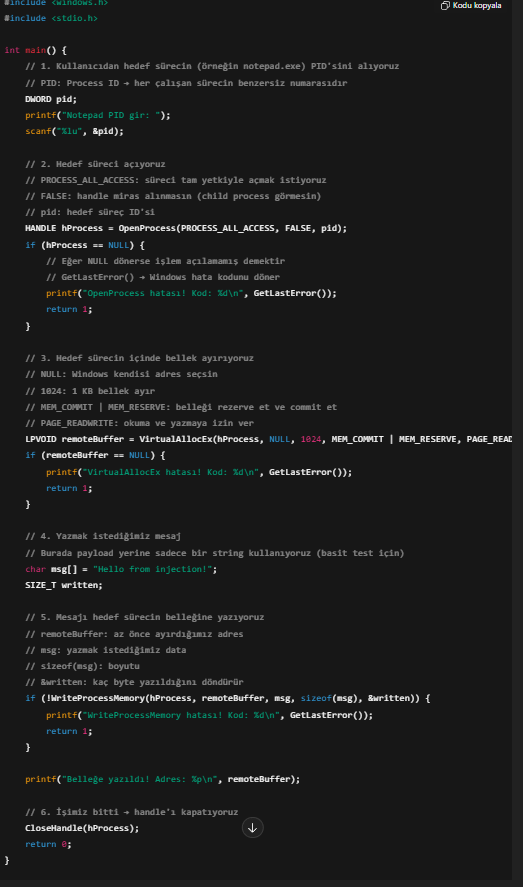Click the 'Kodu kopyala' text label
Viewport: 523px width, 887px height.
[x=477, y=6]
